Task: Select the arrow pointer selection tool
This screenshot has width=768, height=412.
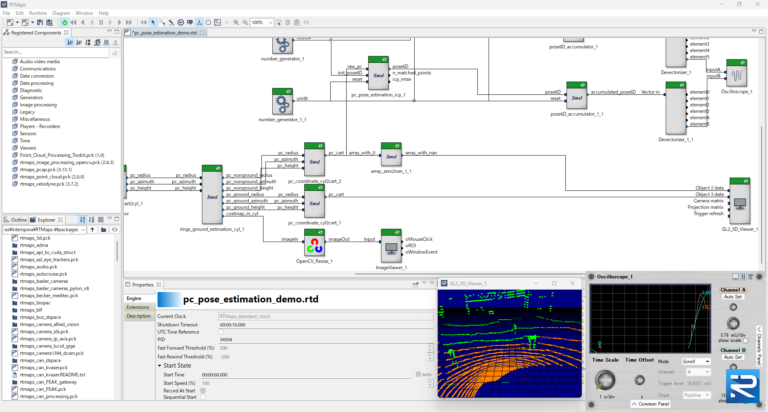Action: [x=153, y=23]
